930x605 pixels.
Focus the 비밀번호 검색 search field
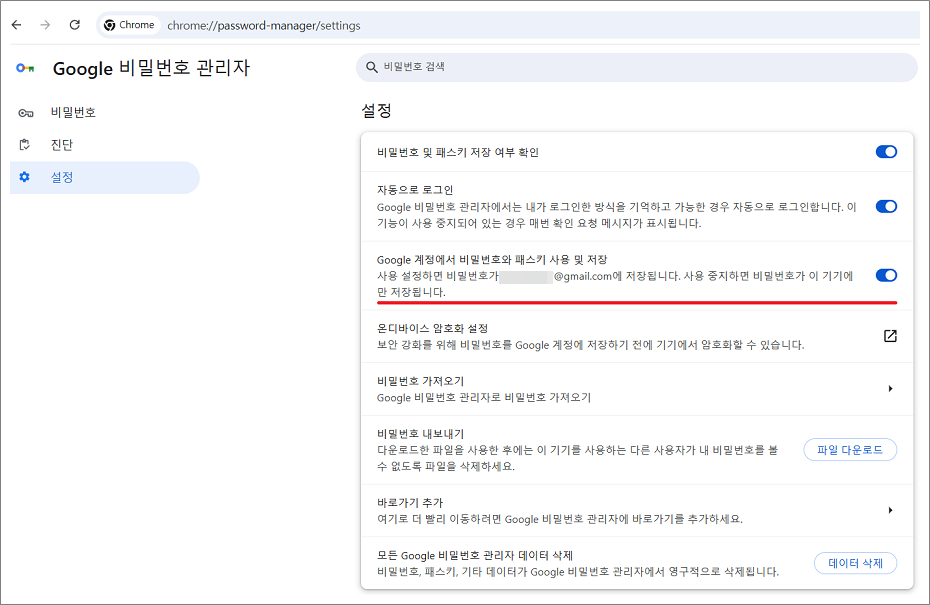point(636,67)
